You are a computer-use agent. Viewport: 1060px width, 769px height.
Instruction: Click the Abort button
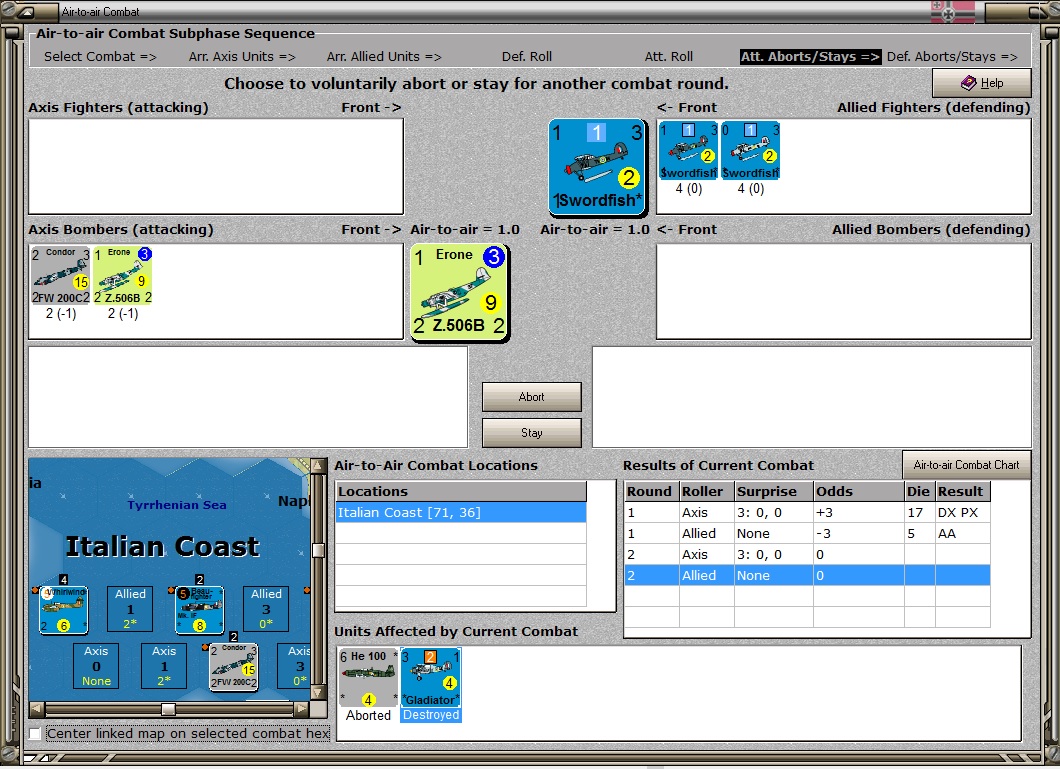click(531, 397)
